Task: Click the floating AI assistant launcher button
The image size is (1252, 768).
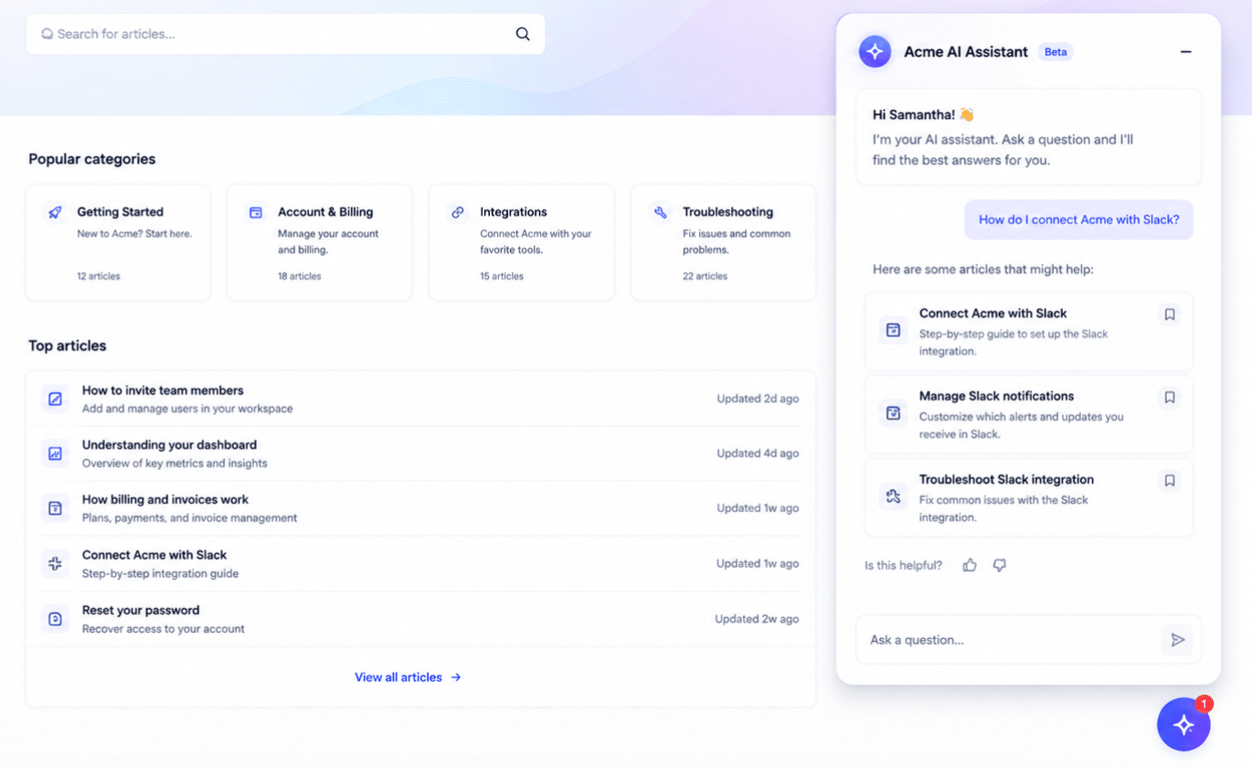Action: click(1184, 725)
